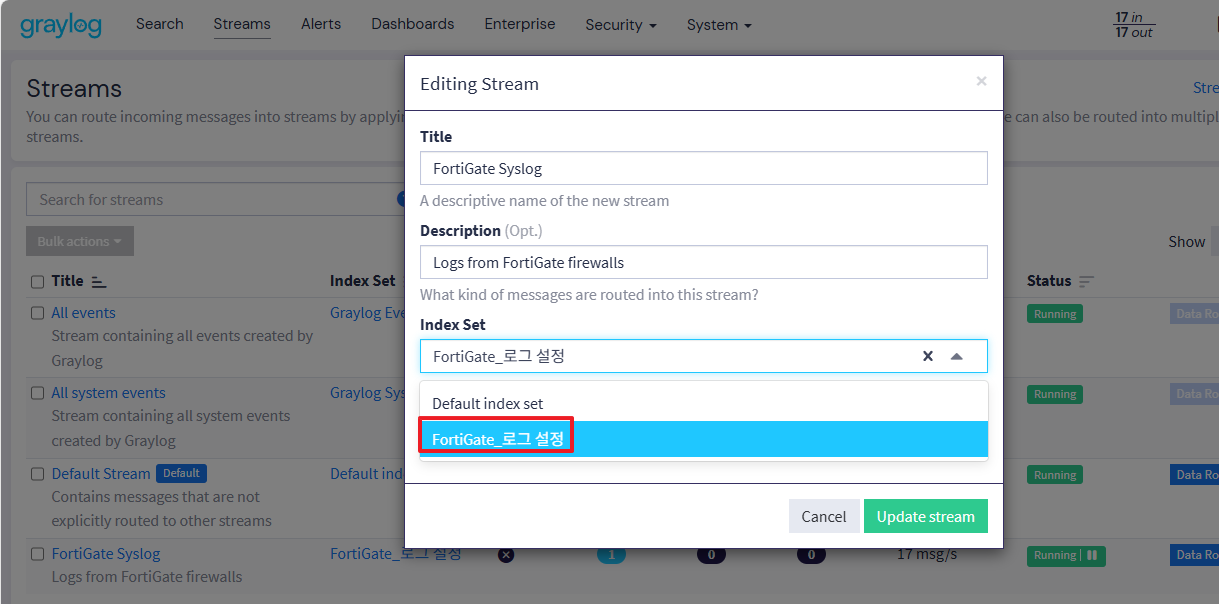This screenshot has height=604, width=1219.
Task: Open the All events stream link
Action: tap(84, 313)
